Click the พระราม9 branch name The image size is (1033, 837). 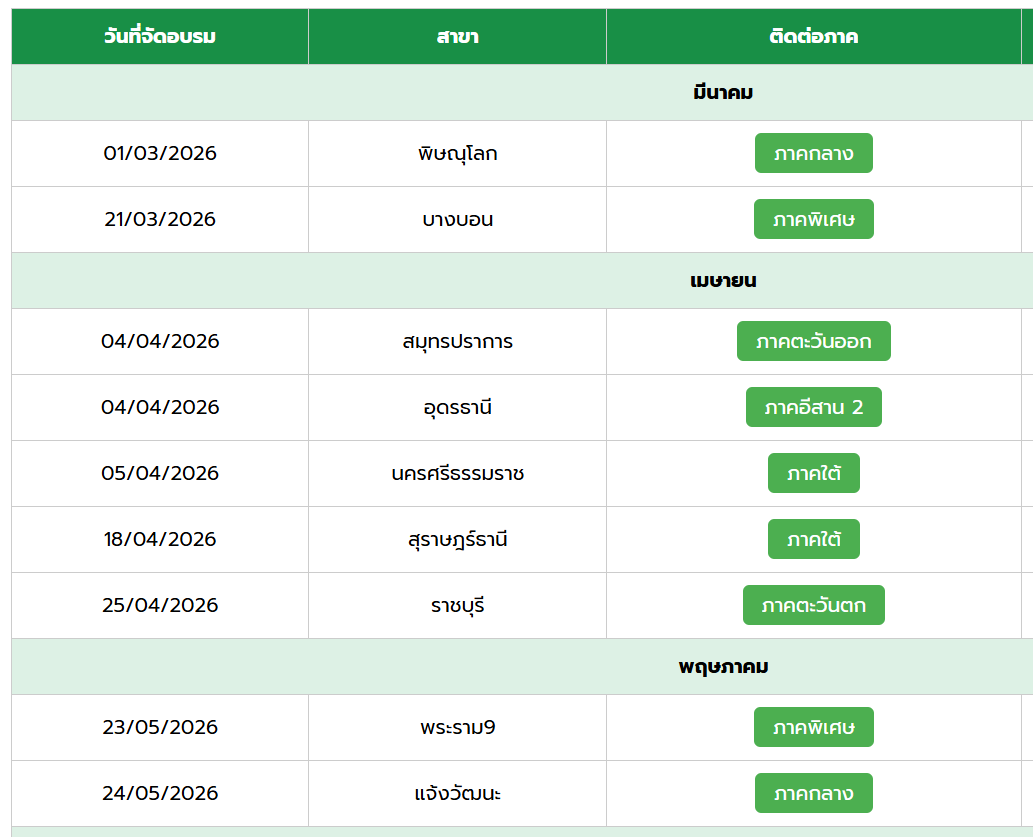(457, 727)
